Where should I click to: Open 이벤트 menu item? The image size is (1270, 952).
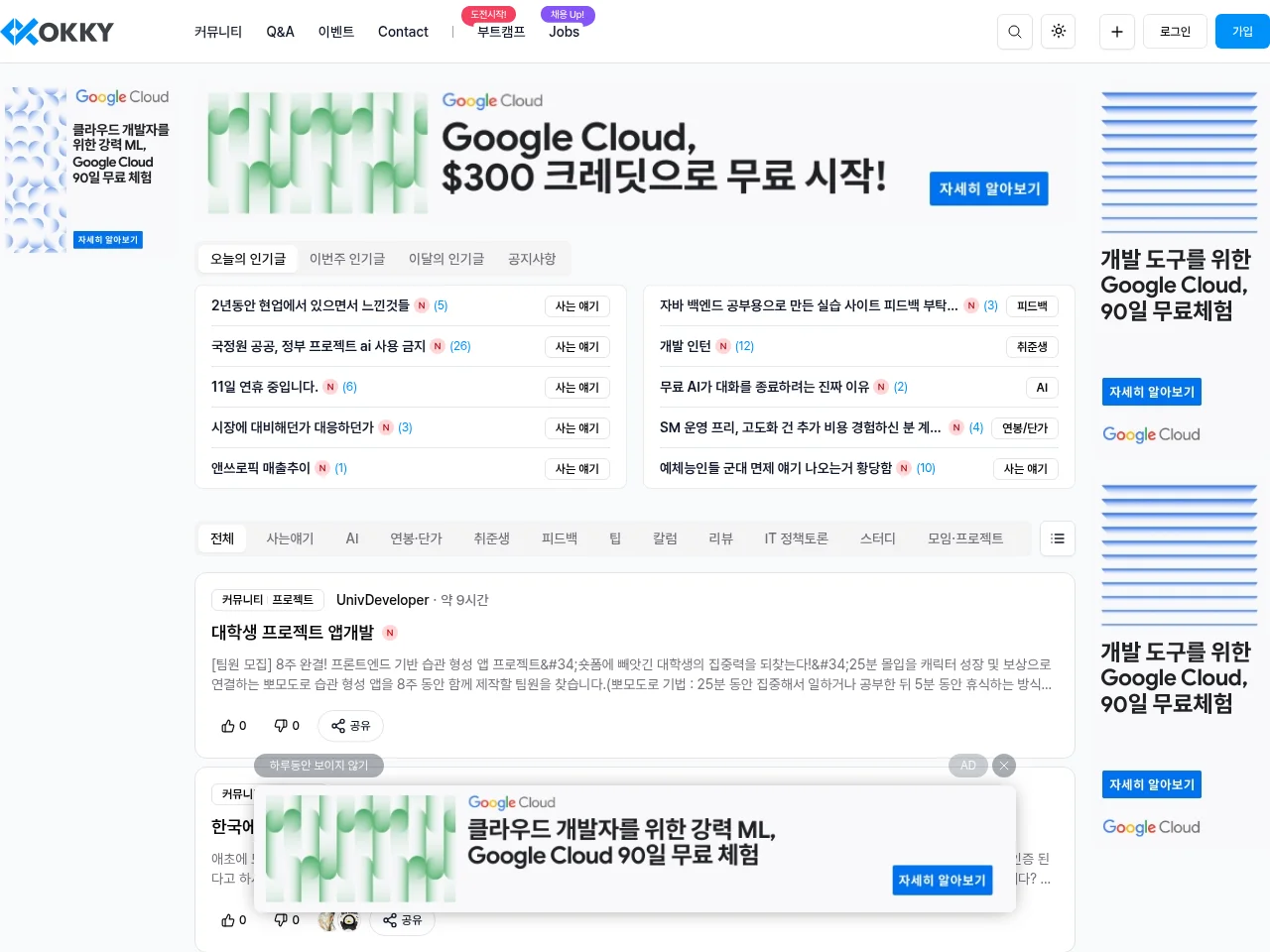[336, 32]
